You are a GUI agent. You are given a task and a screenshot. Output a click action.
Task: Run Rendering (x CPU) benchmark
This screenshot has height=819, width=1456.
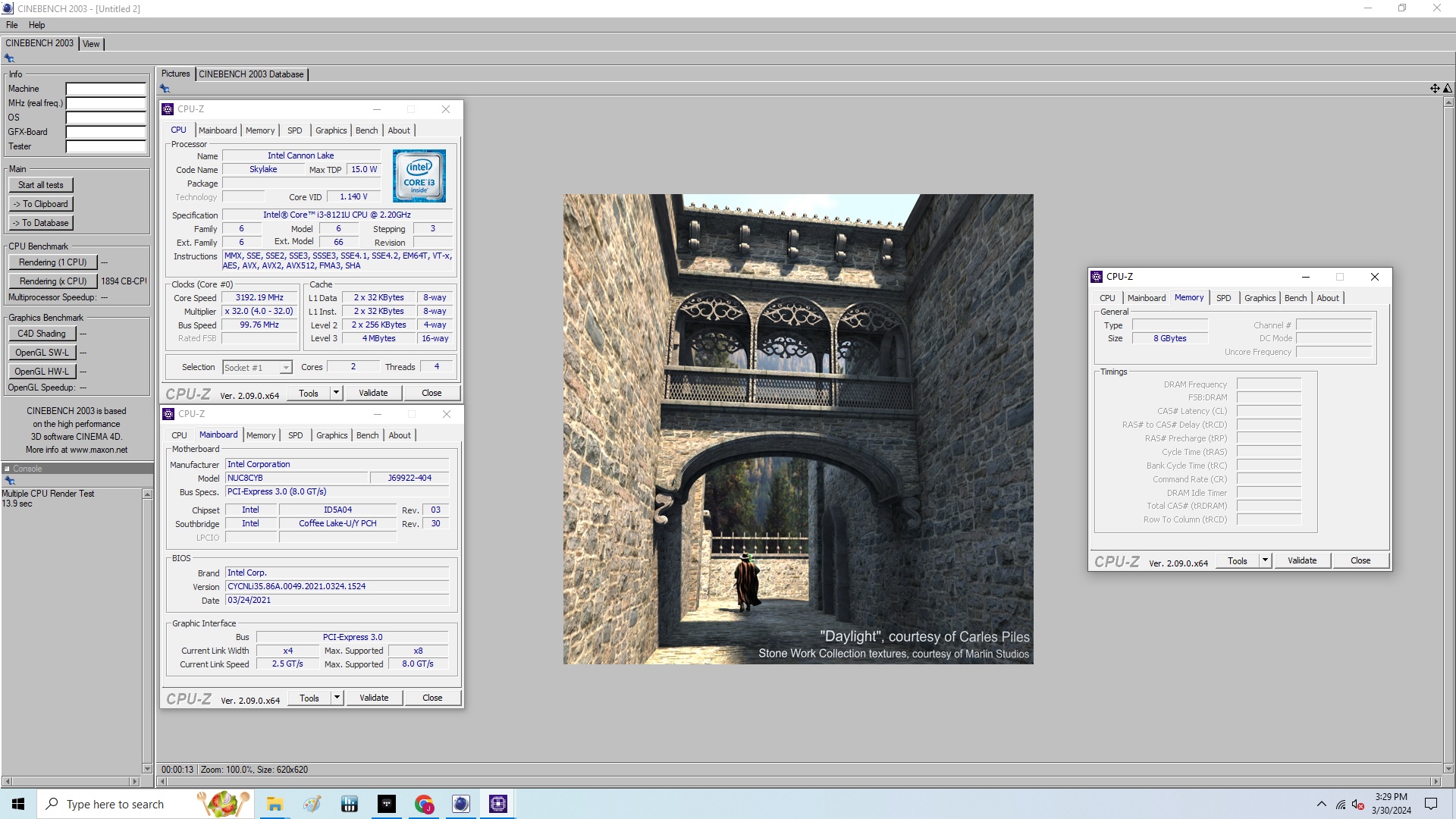[x=53, y=281]
